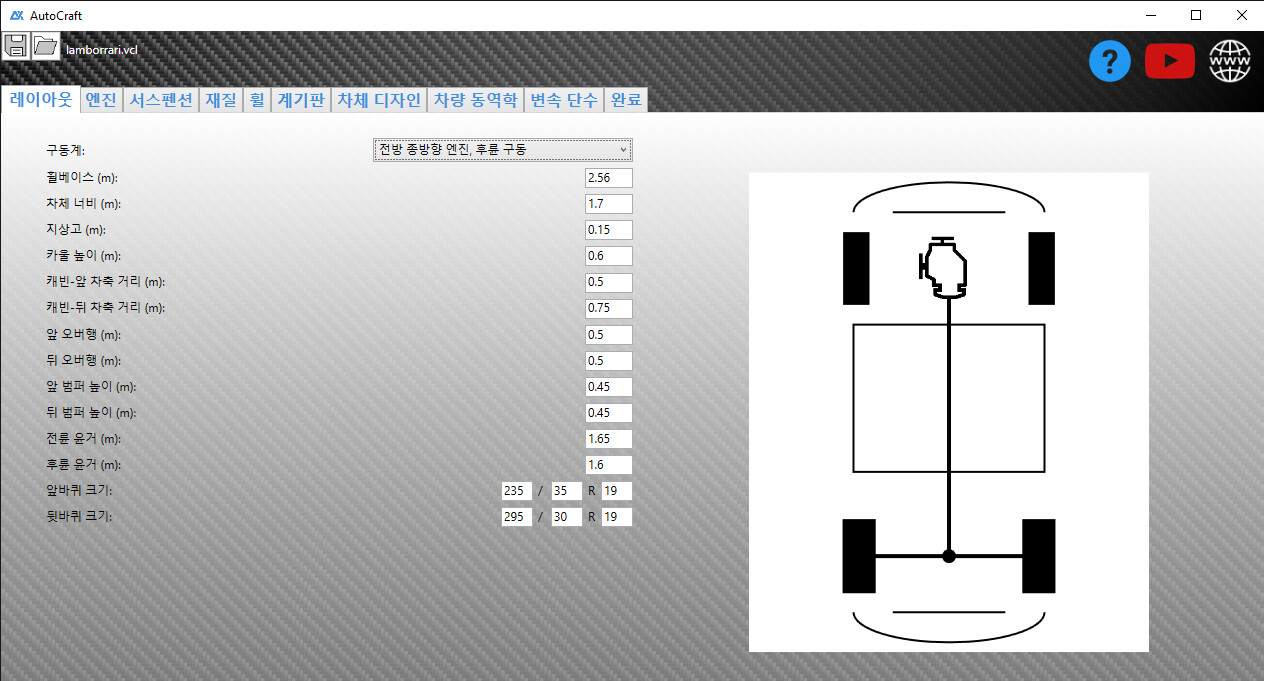This screenshot has height=681, width=1264.
Task: Expand the 구동계 drivetrain dropdown
Action: click(x=503, y=150)
